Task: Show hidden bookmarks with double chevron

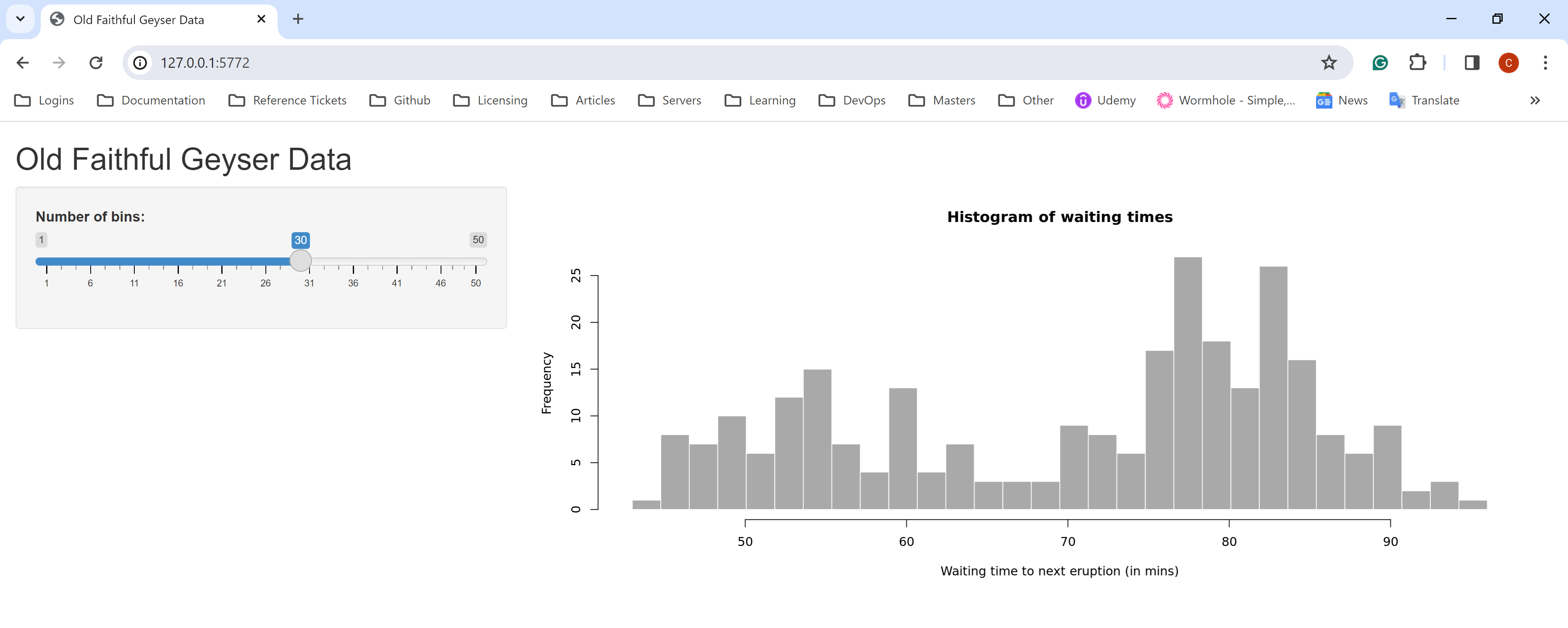Action: [x=1535, y=100]
